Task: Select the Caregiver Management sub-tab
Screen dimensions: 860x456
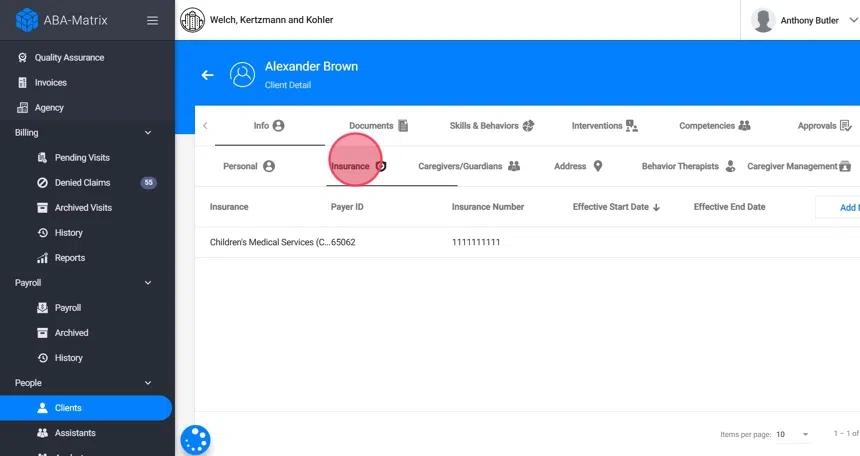Action: tap(799, 166)
